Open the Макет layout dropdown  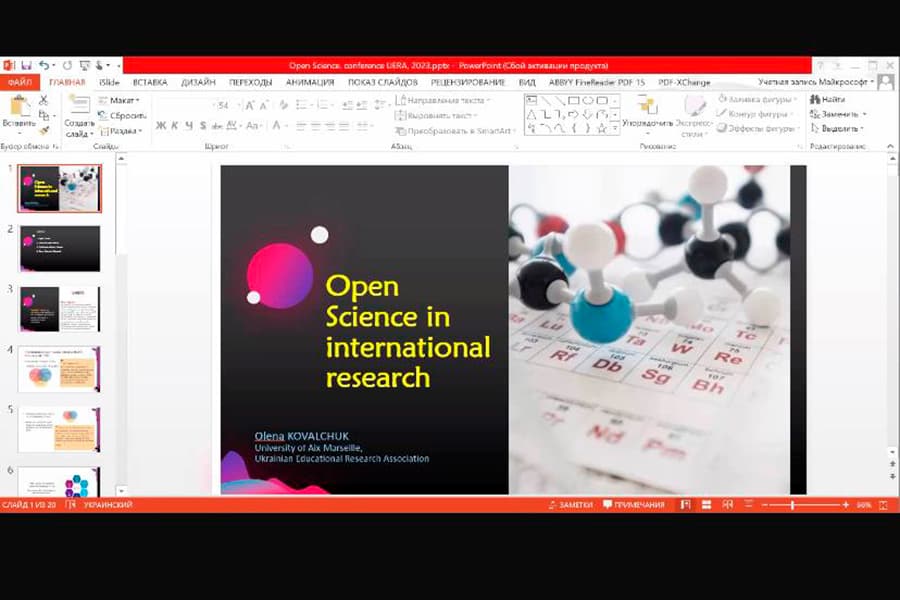tap(120, 100)
